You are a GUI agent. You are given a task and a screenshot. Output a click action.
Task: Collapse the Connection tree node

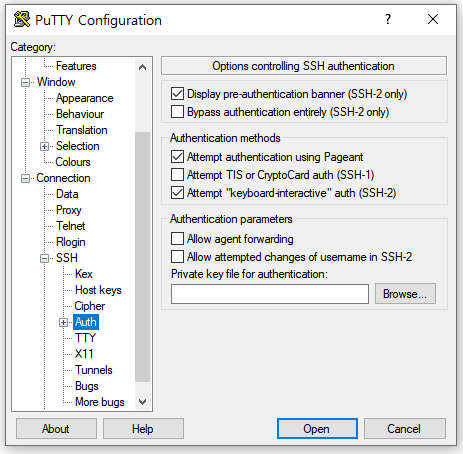point(25,178)
